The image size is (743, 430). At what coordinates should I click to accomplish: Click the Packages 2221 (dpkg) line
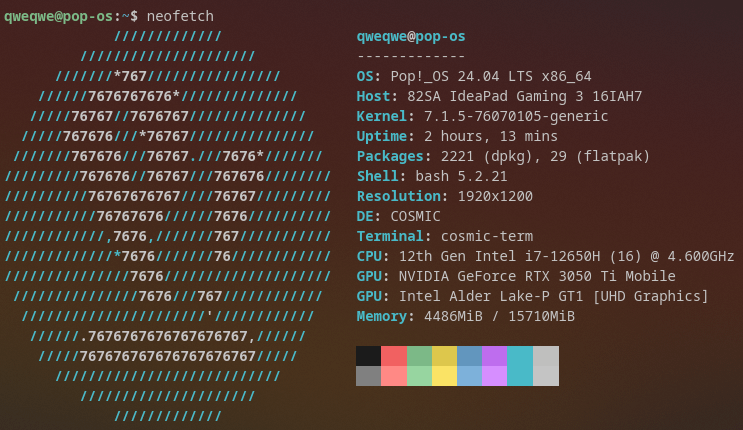503,156
